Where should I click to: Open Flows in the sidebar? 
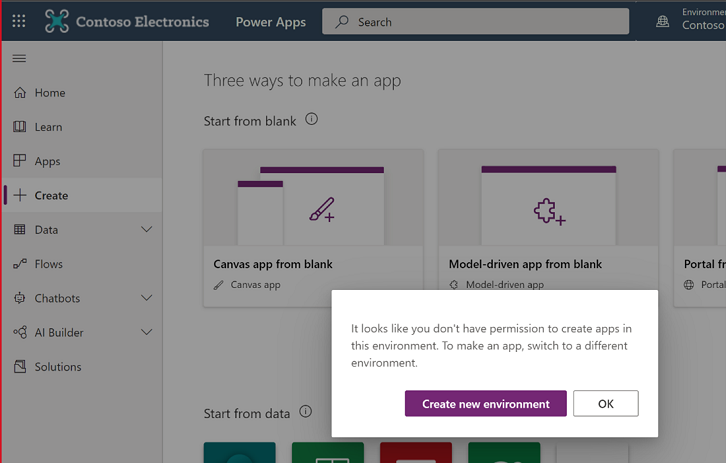point(82,264)
